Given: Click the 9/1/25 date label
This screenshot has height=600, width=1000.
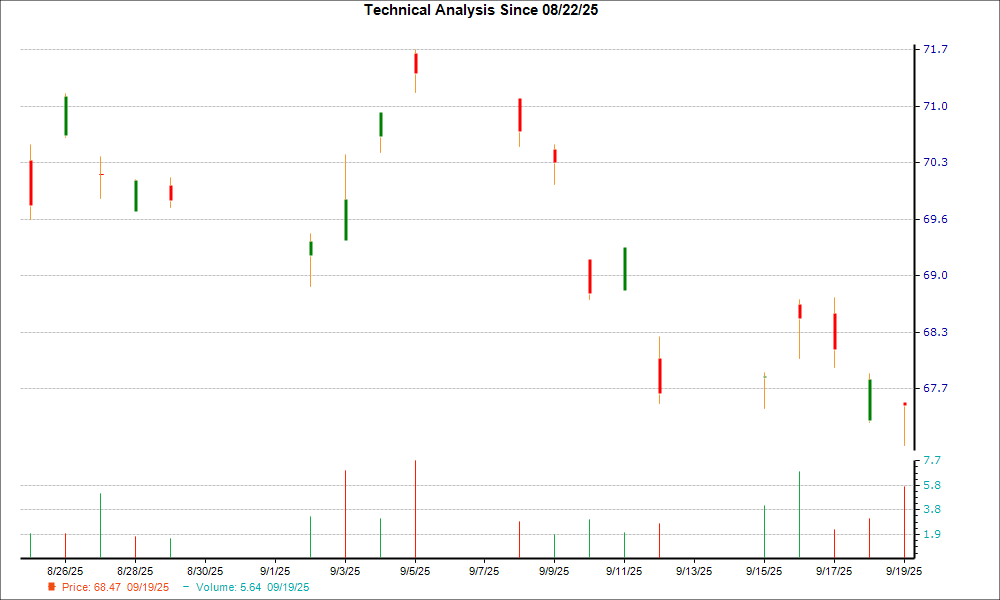Looking at the screenshot, I should pos(275,571).
